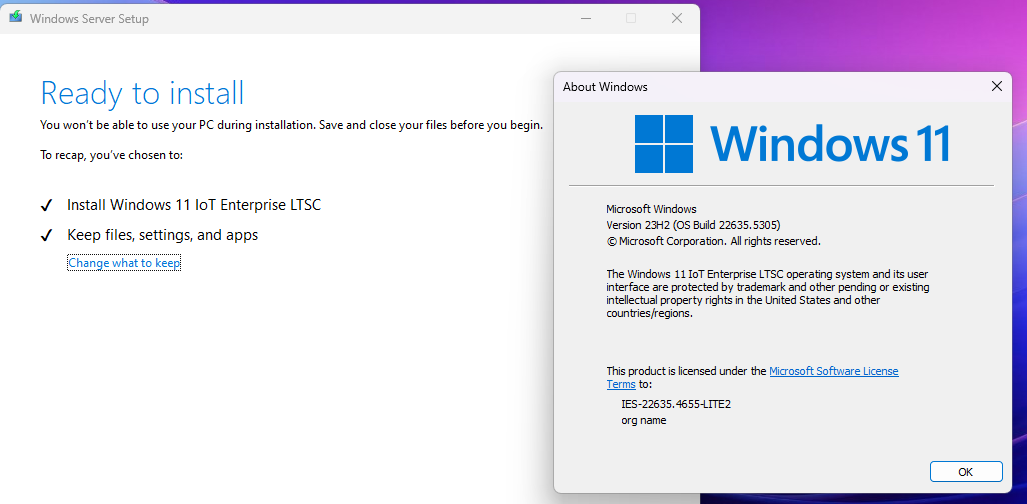1027x504 pixels.
Task: Click the Version 23H2 OS Build line
Action: click(694, 225)
